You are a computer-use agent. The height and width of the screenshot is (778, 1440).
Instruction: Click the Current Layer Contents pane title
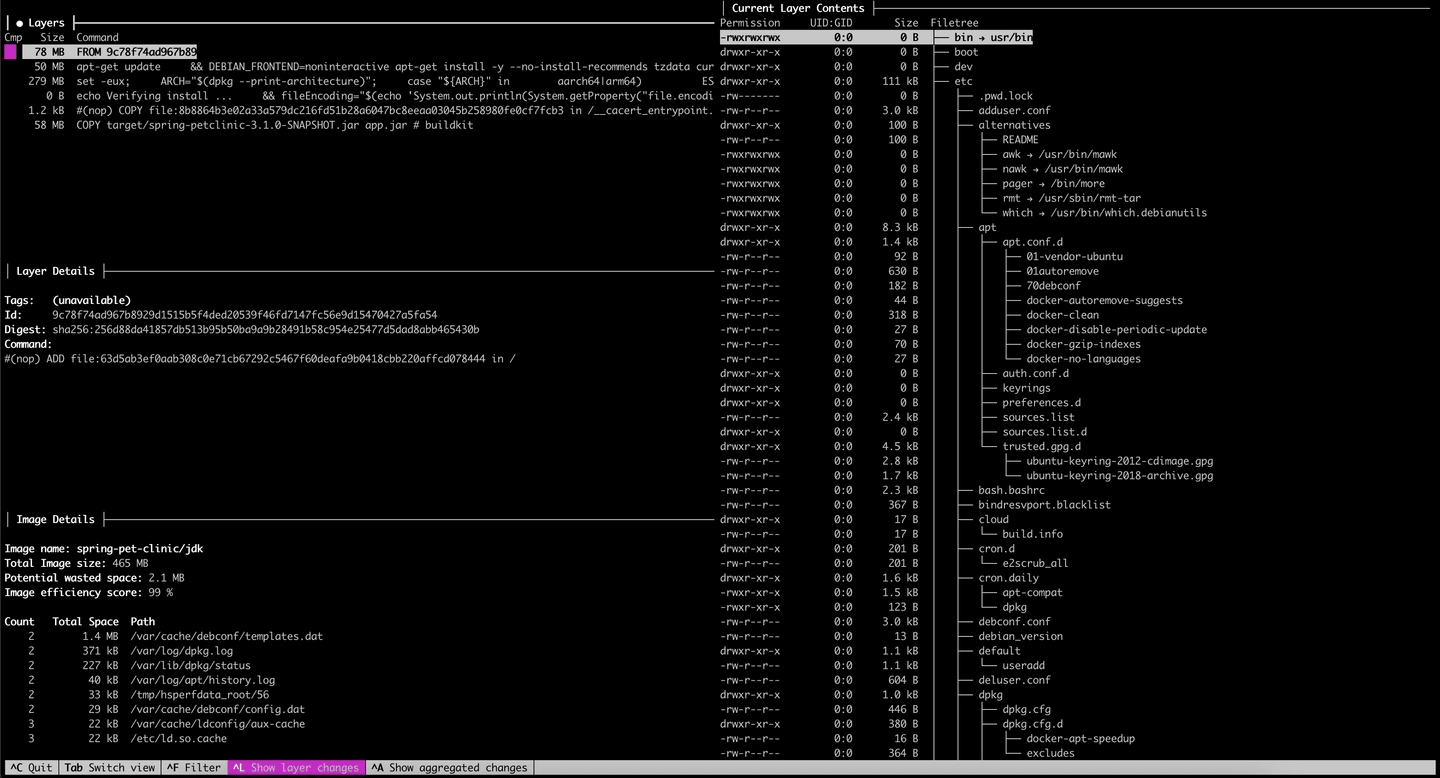798,8
